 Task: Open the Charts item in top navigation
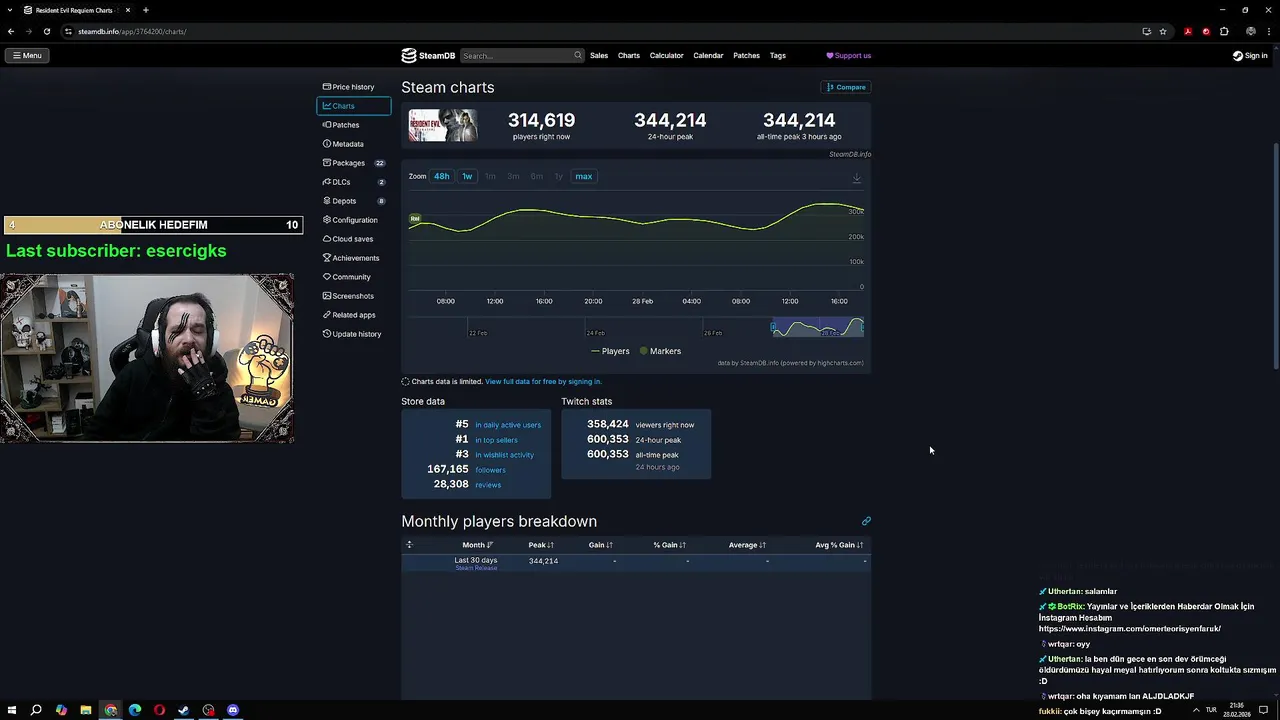point(629,56)
